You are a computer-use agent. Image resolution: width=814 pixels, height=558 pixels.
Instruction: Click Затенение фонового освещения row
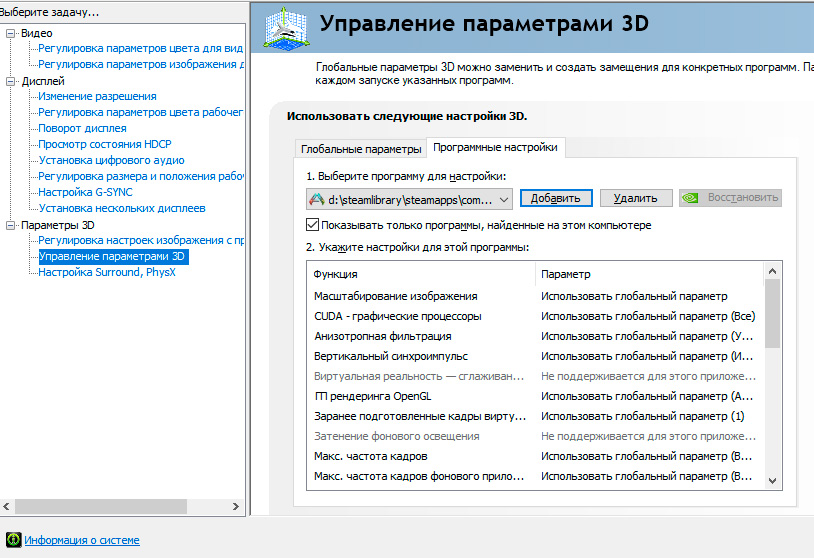(535, 437)
